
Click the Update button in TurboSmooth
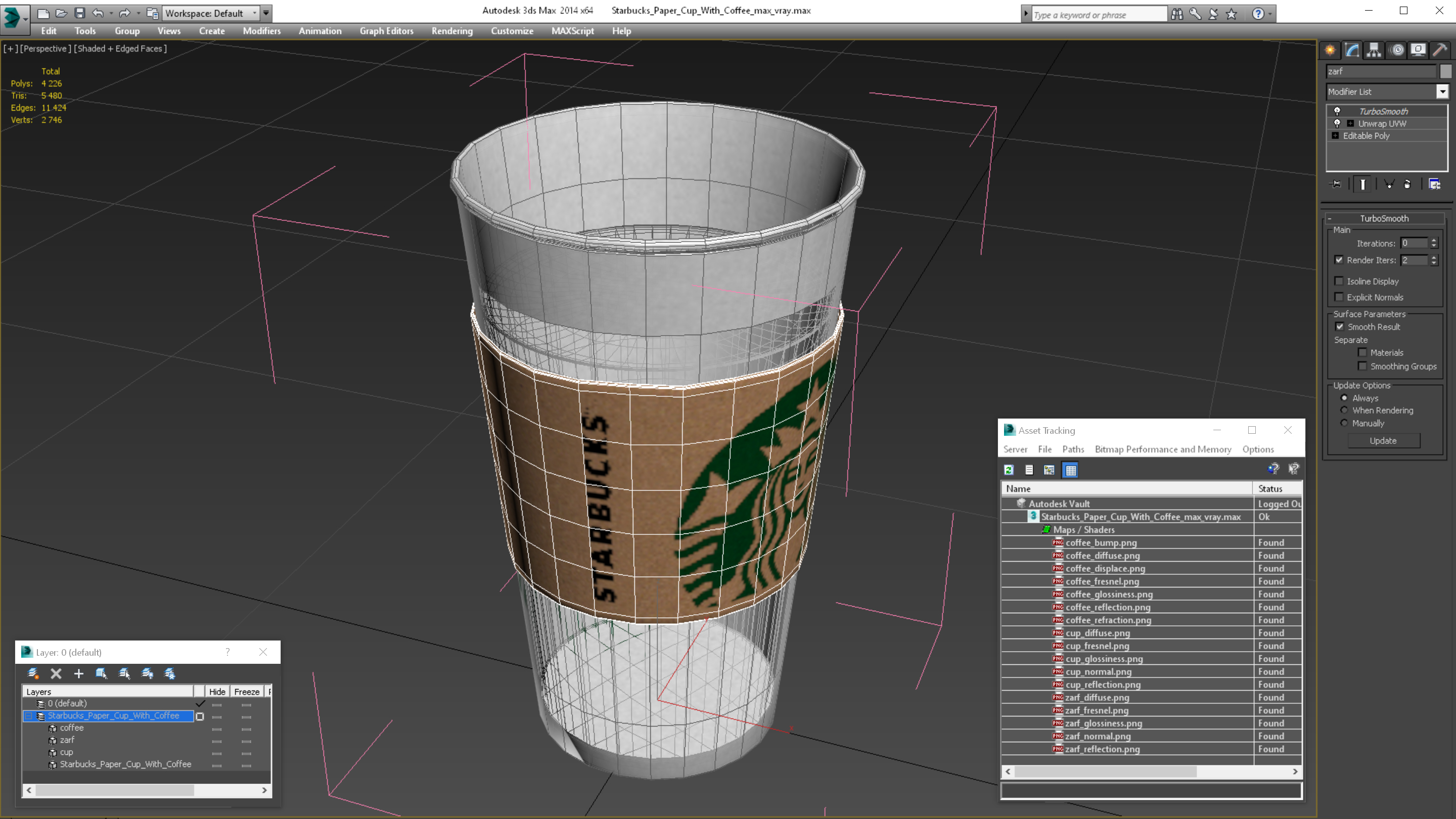pos(1384,441)
